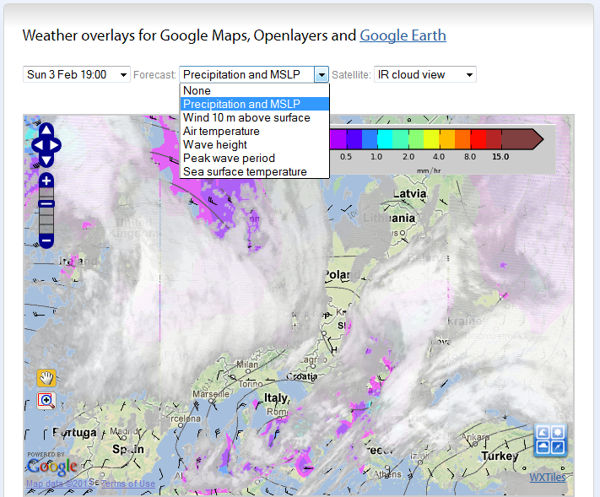Click the Turkey label on map
This screenshot has width=600, height=497.
coord(500,456)
